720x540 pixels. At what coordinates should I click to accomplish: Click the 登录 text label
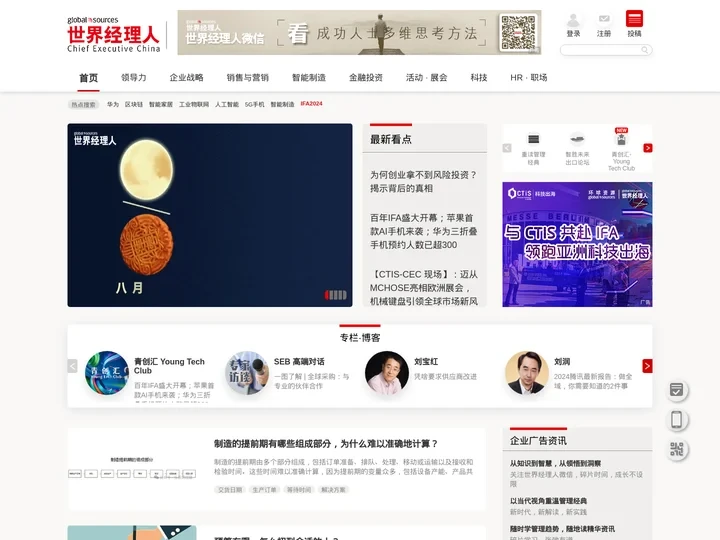coord(573,34)
